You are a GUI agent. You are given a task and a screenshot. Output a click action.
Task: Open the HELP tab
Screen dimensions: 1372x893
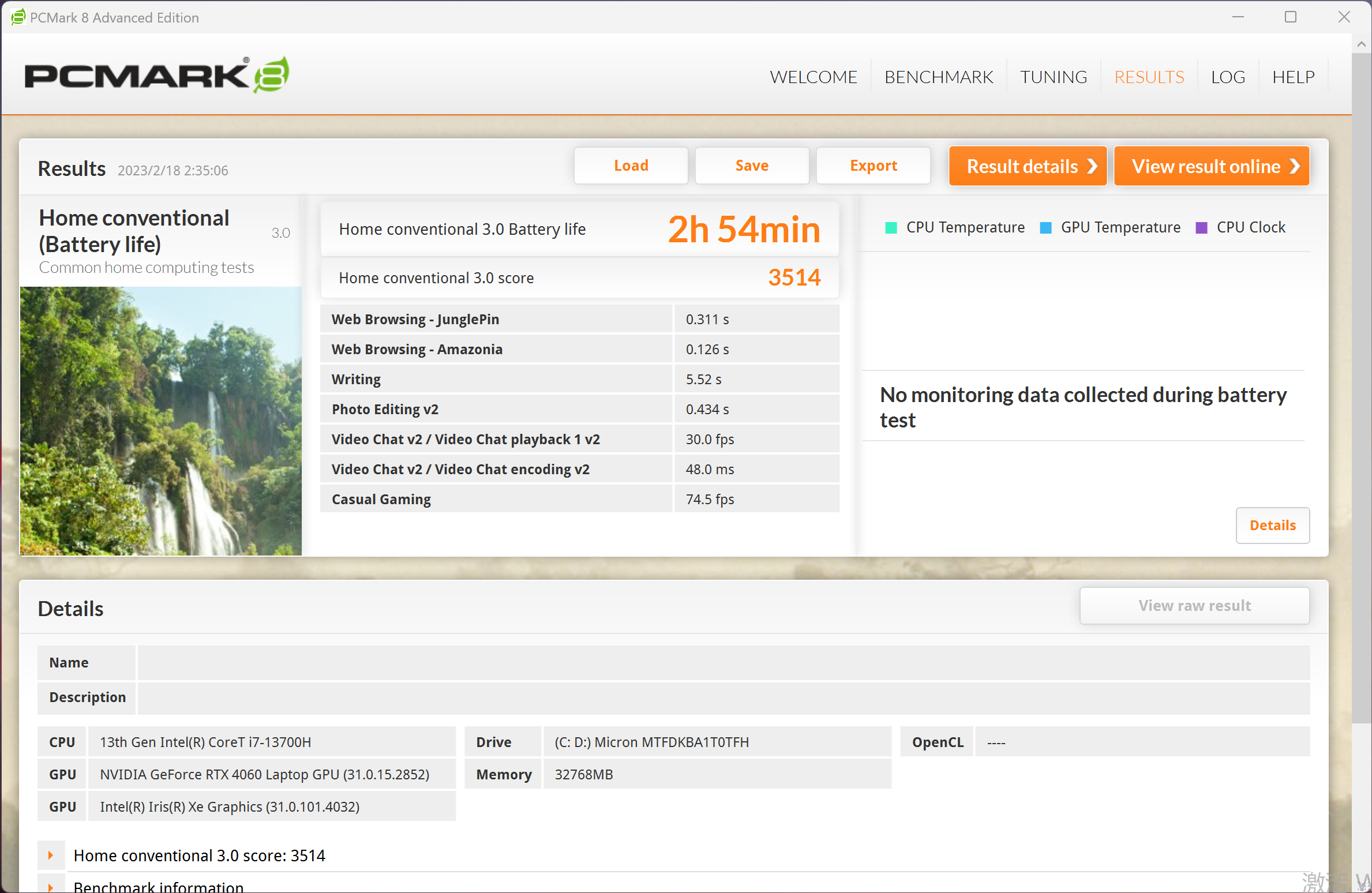(x=1293, y=77)
